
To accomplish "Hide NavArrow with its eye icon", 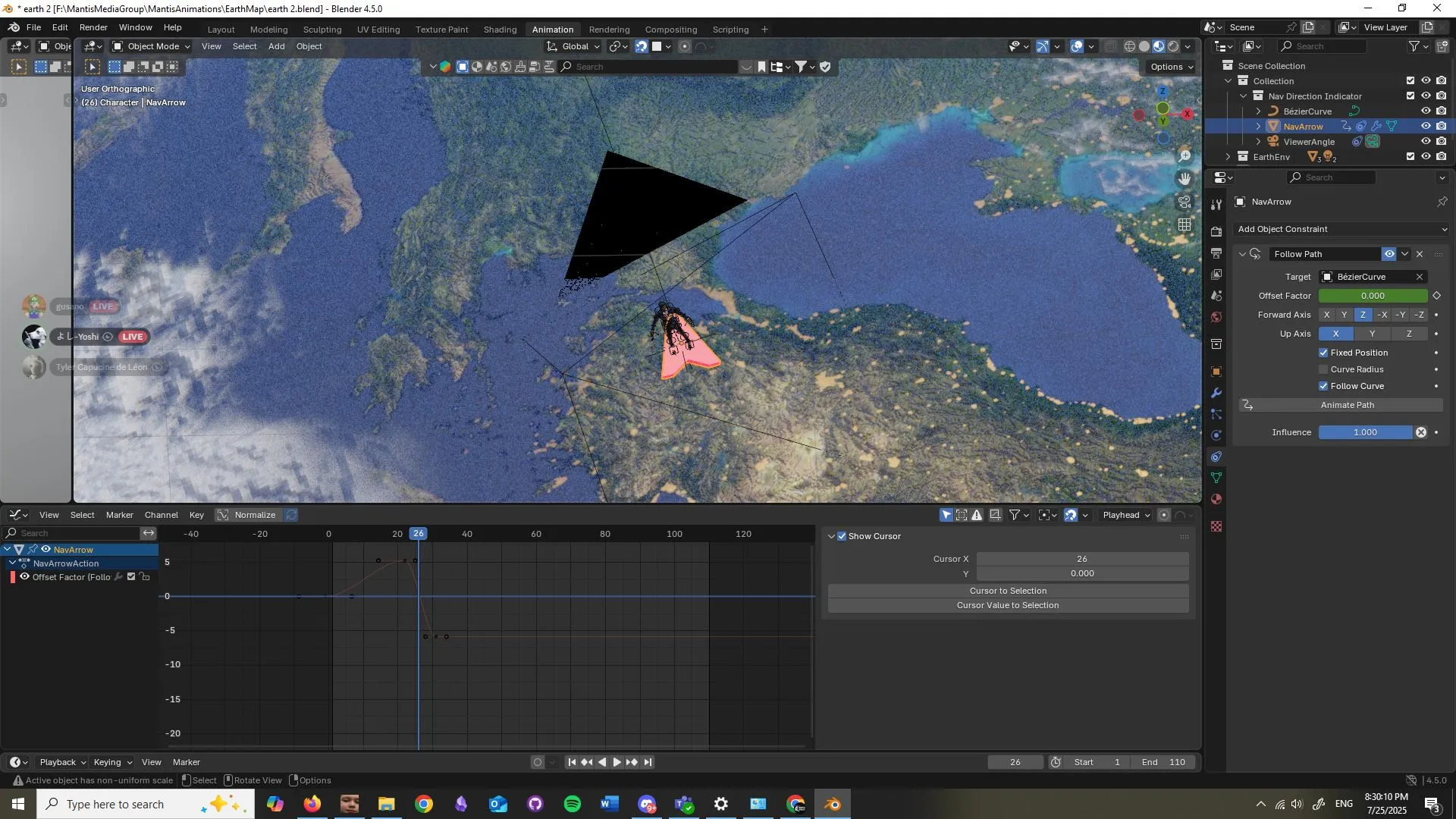I will pyautogui.click(x=1426, y=126).
